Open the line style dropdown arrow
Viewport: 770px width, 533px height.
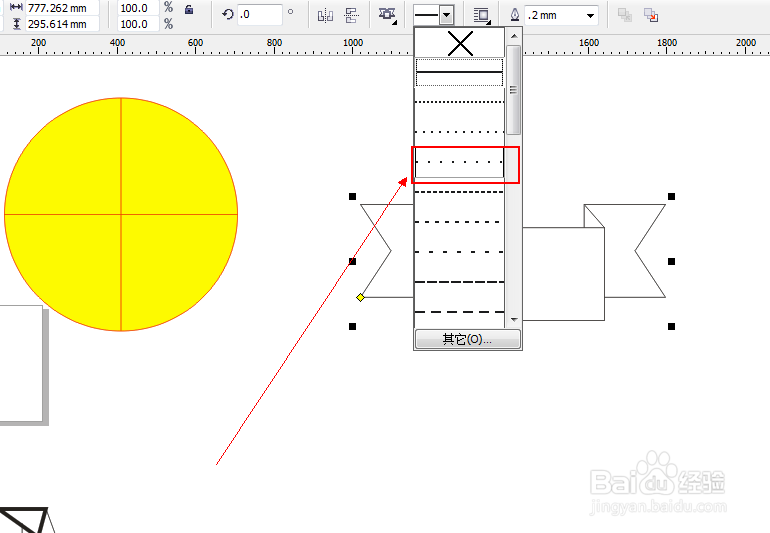[446, 15]
